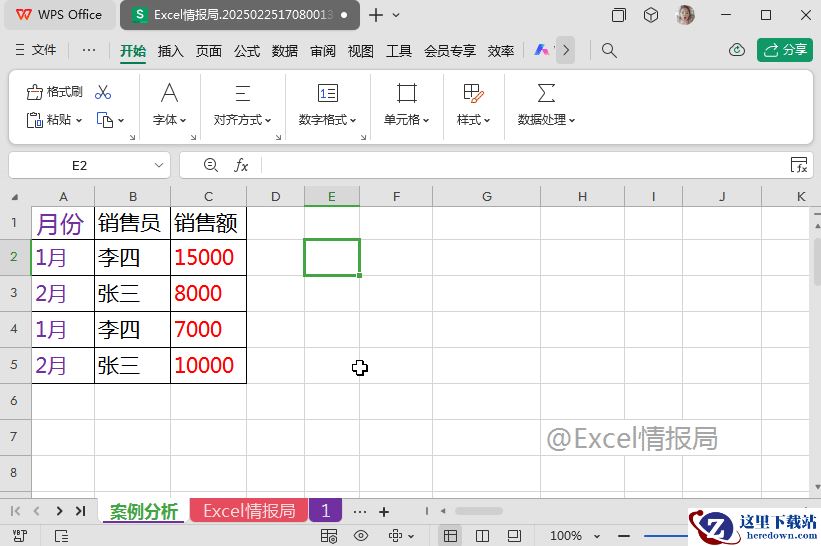
Task: Click the formula bar input area
Action: coord(524,165)
